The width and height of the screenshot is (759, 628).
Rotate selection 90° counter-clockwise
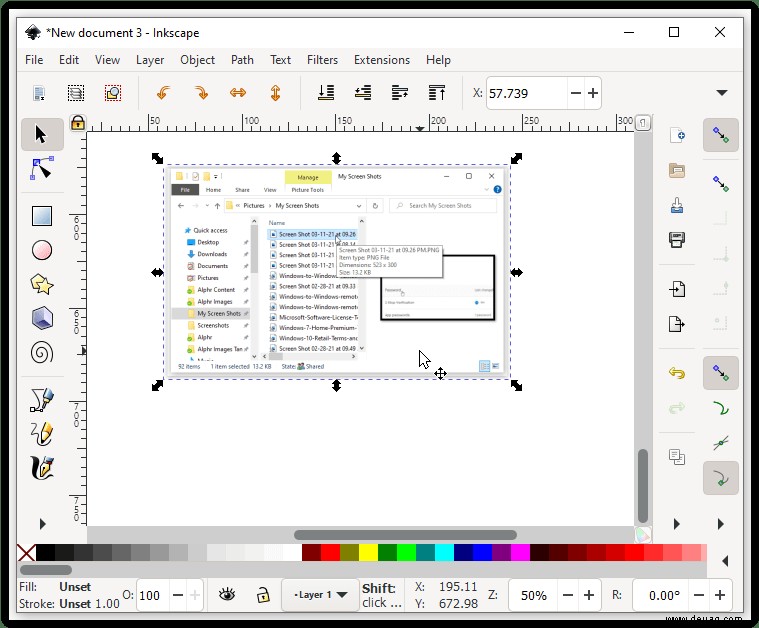point(164,93)
